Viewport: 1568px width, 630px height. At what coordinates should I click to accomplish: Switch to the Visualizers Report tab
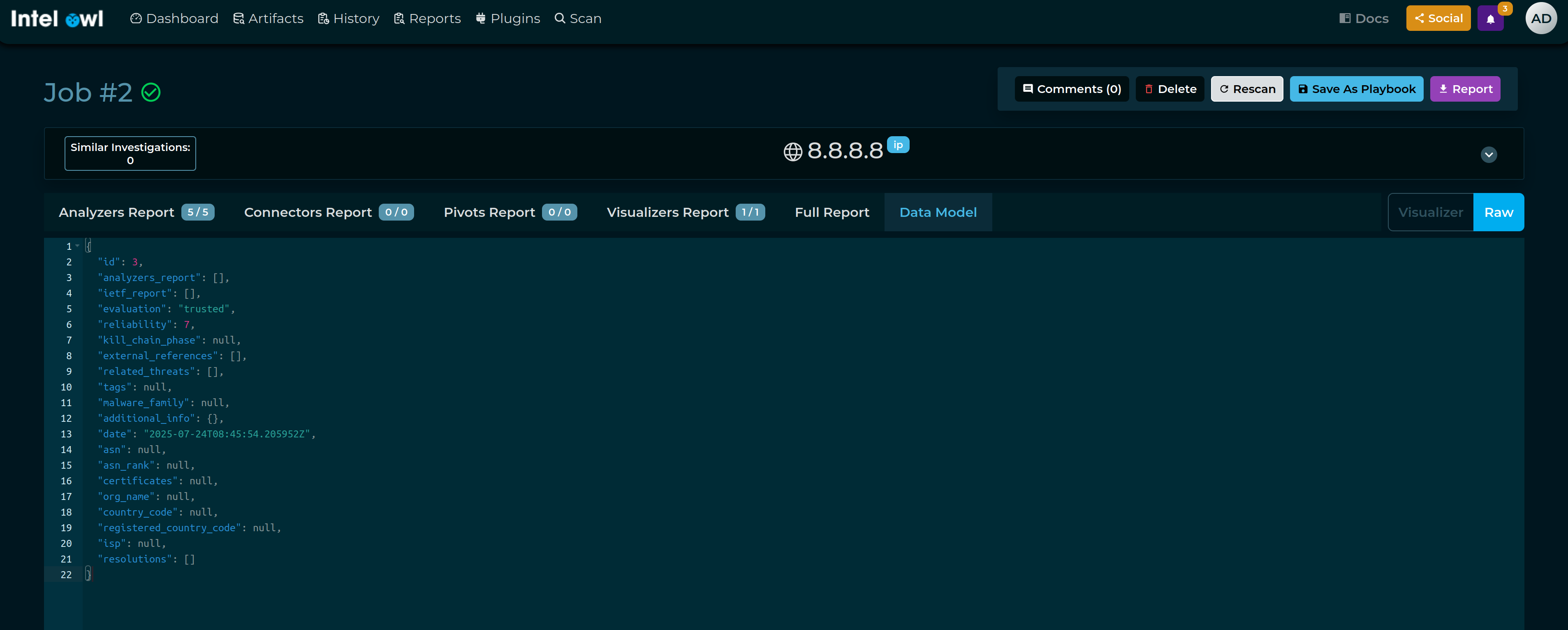(x=686, y=212)
